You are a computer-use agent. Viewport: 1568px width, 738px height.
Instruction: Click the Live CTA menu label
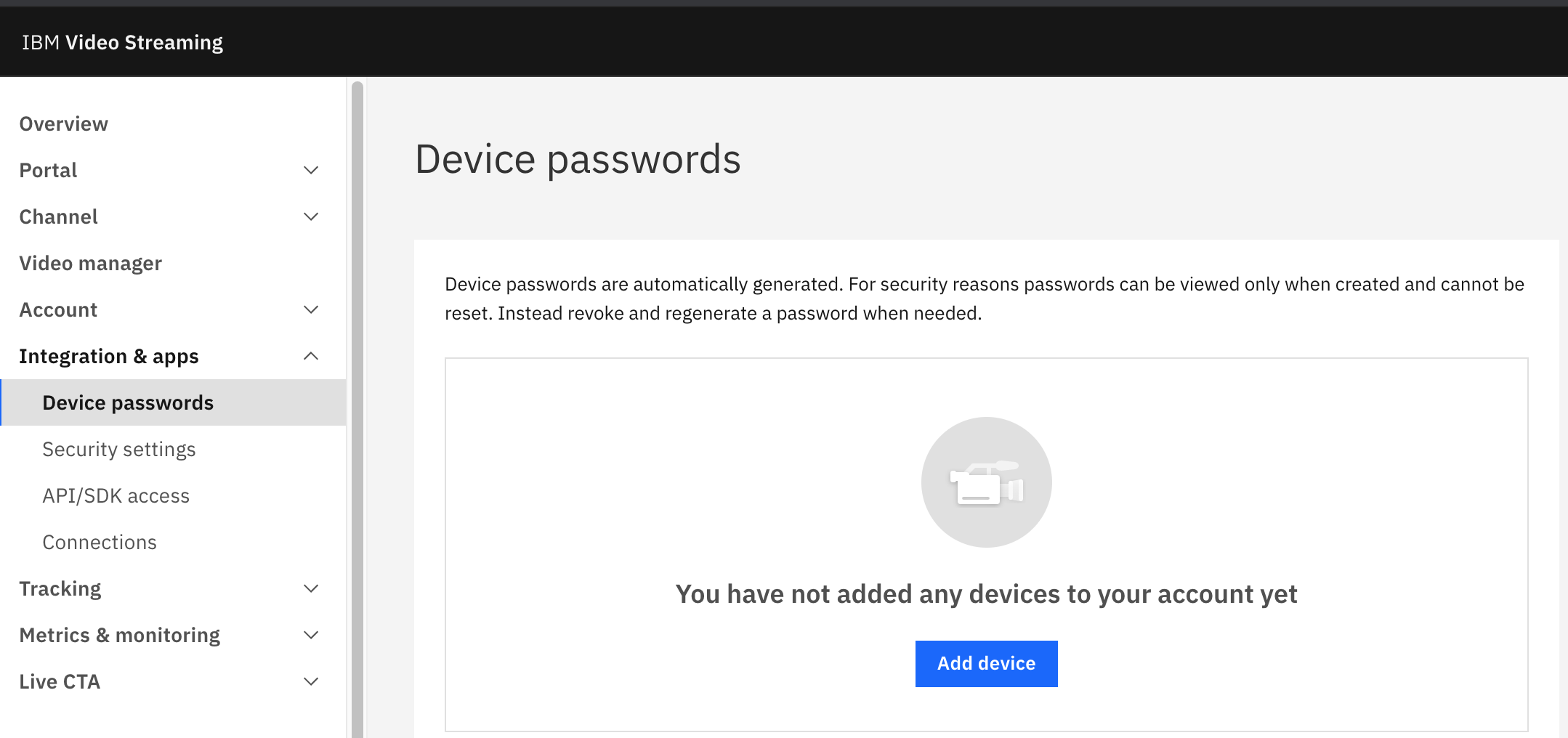(x=60, y=681)
